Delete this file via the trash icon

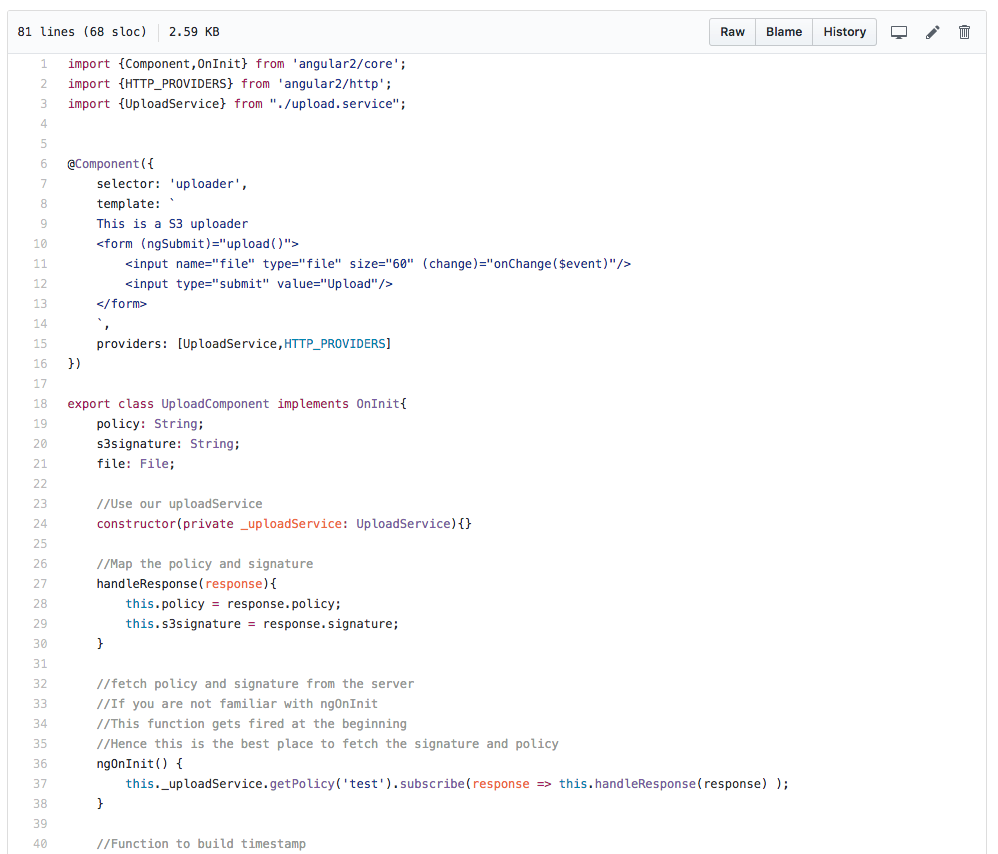[x=964, y=31]
